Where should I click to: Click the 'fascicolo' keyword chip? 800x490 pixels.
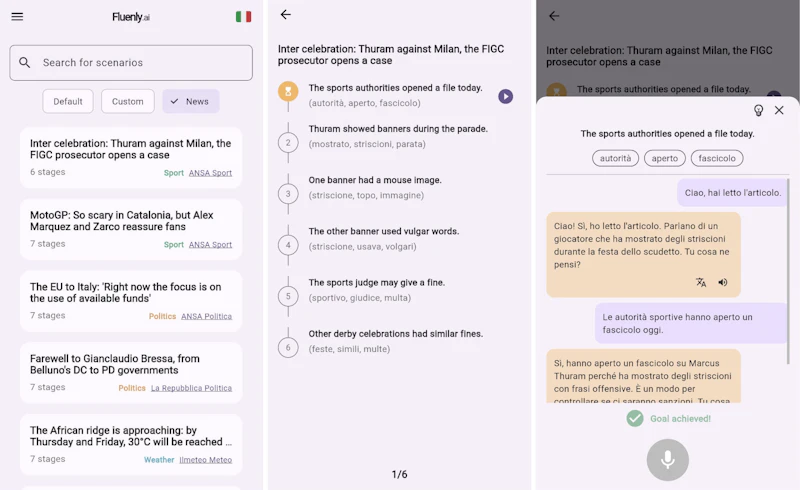pyautogui.click(x=717, y=158)
